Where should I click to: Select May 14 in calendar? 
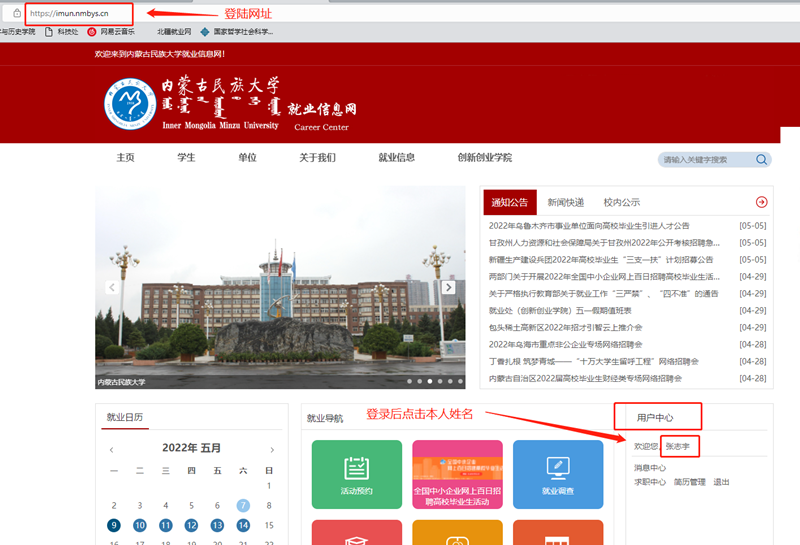coord(243,525)
